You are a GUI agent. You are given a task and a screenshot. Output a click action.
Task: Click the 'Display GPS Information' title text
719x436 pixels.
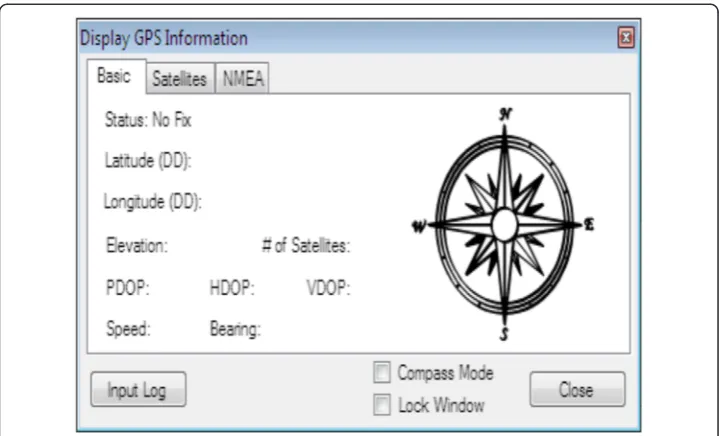click(164, 38)
